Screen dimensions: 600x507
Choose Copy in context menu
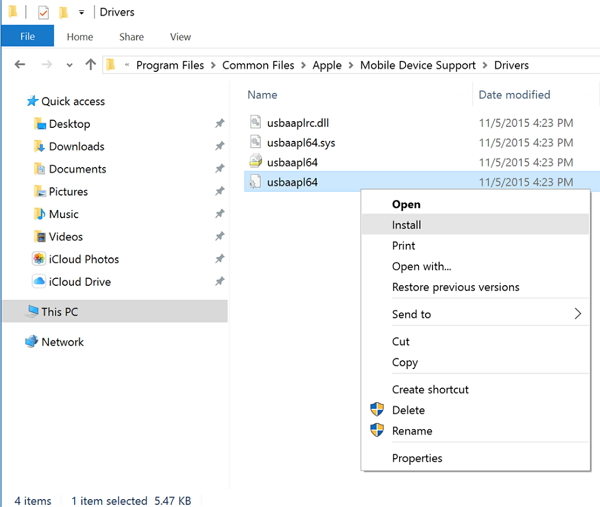click(x=405, y=362)
